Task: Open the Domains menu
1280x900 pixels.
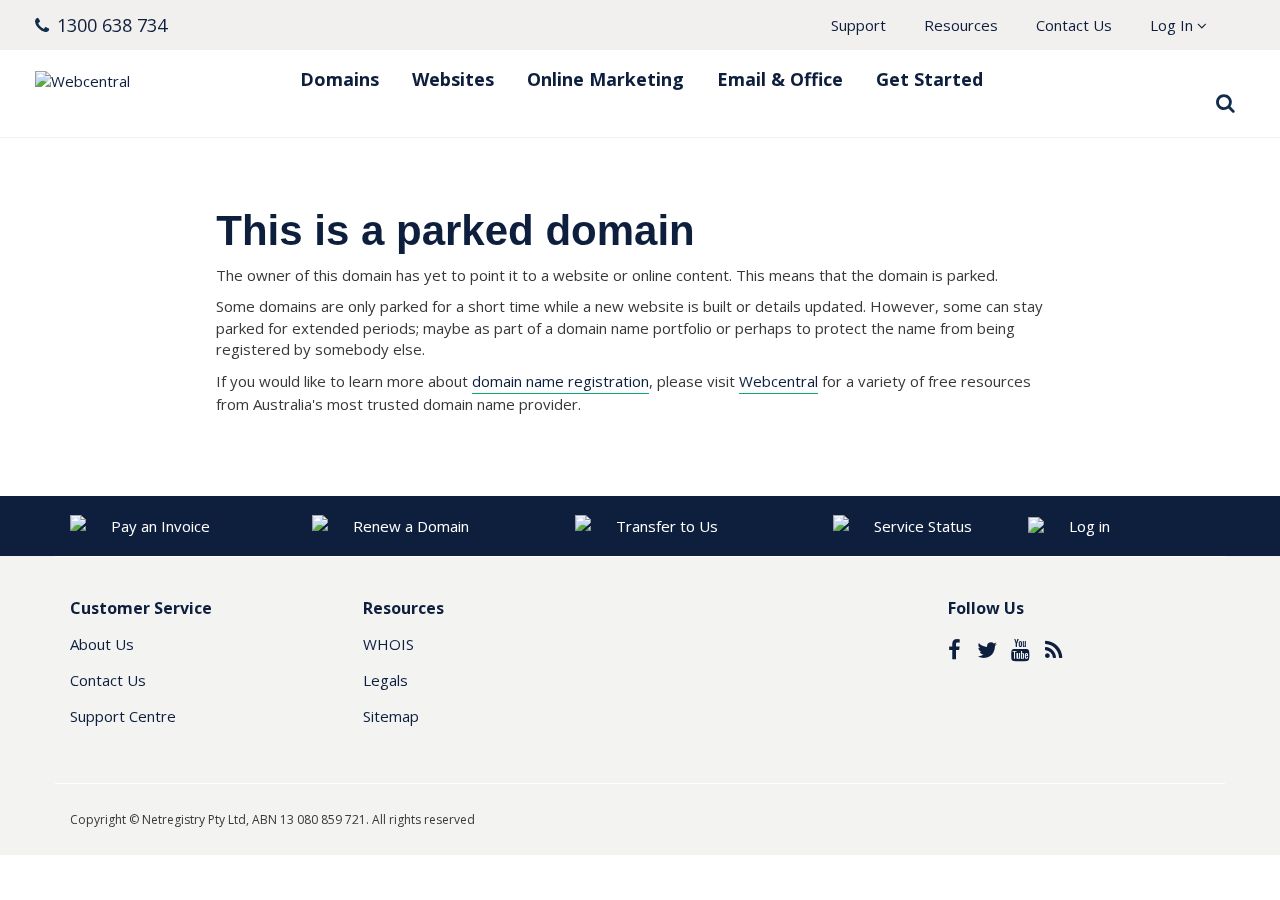Action: 340,79
